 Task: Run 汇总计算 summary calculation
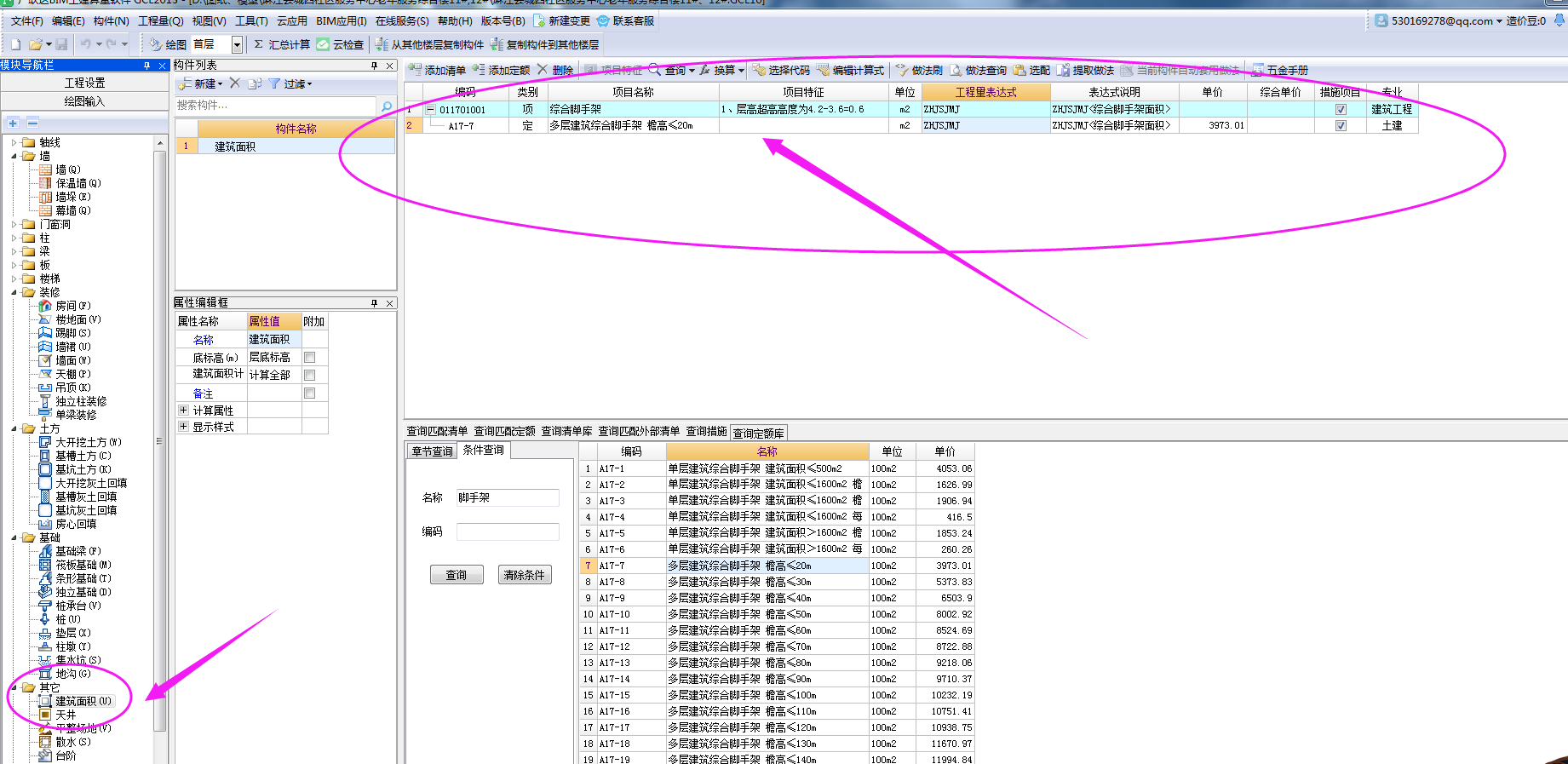[282, 44]
